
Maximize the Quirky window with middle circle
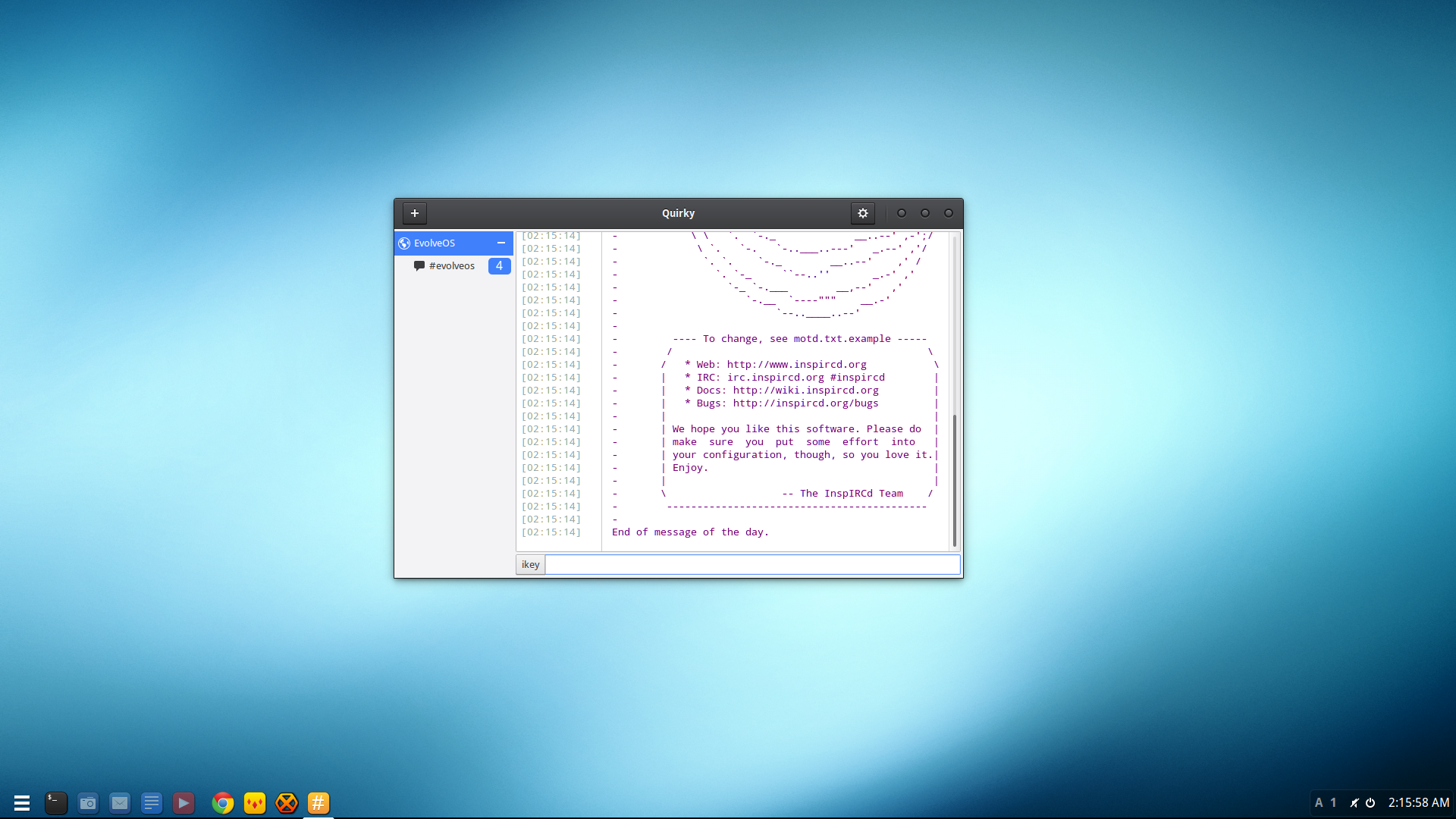pyautogui.click(x=925, y=213)
